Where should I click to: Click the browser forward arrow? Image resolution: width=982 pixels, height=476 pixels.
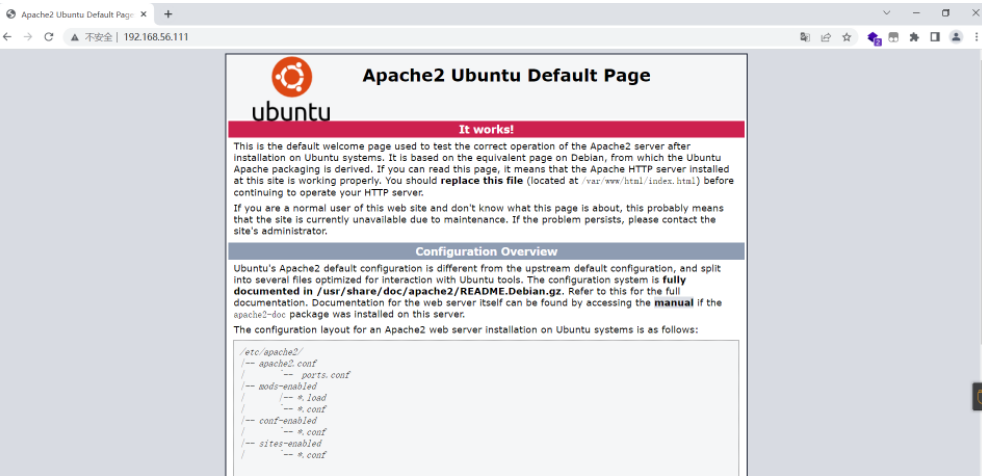click(x=28, y=37)
